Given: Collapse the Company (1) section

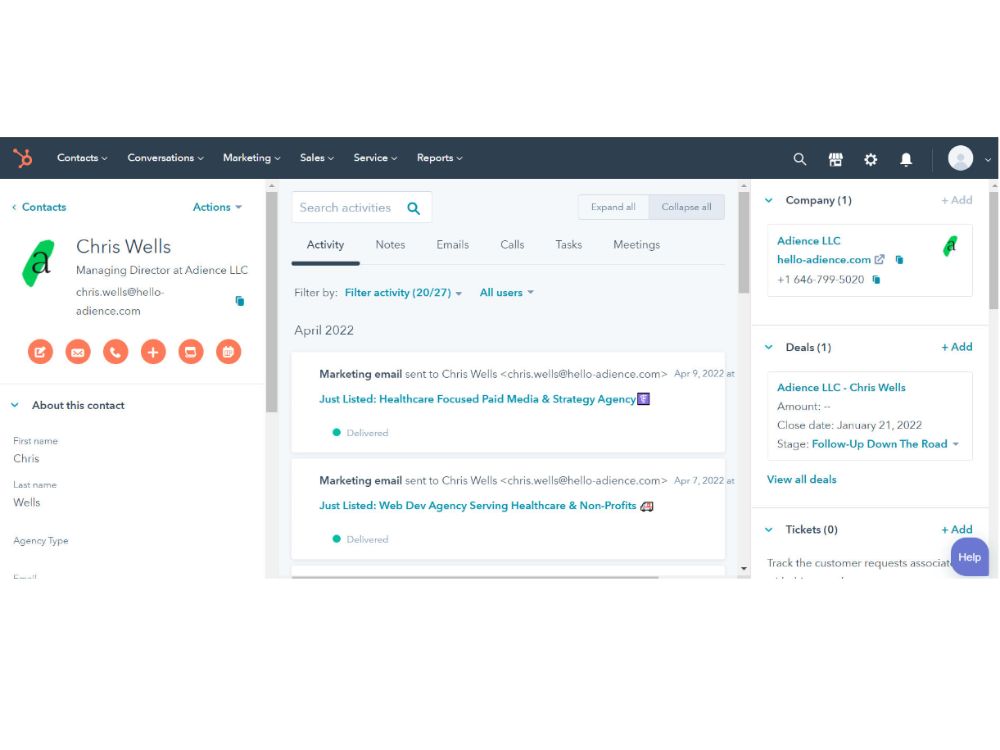Looking at the screenshot, I should (769, 200).
